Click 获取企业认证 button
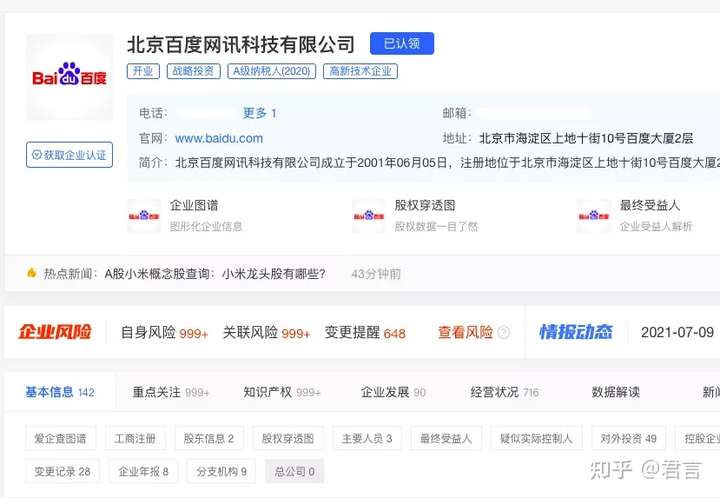This screenshot has width=720, height=498. pyautogui.click(x=69, y=155)
